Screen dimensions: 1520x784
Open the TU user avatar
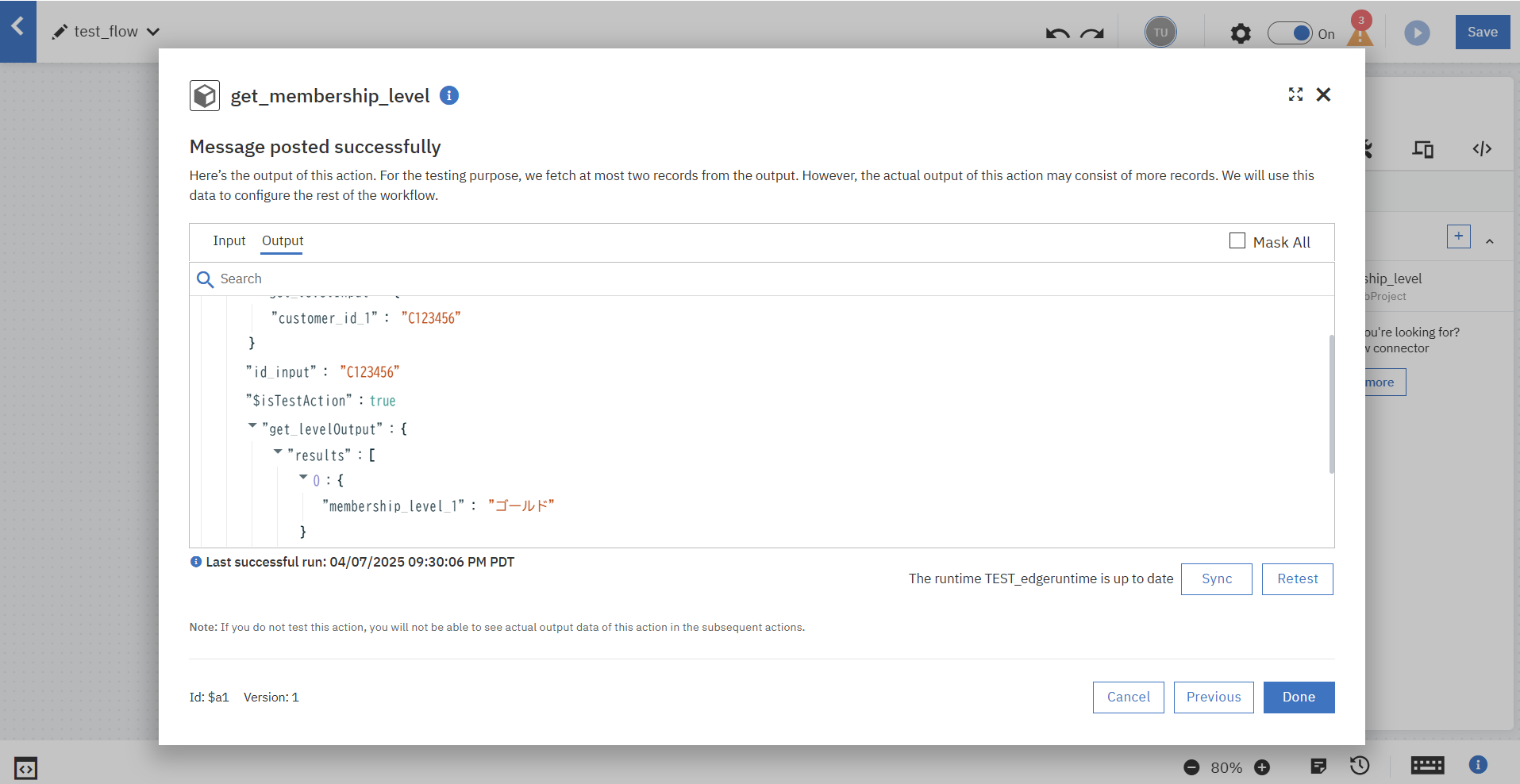click(x=1160, y=33)
